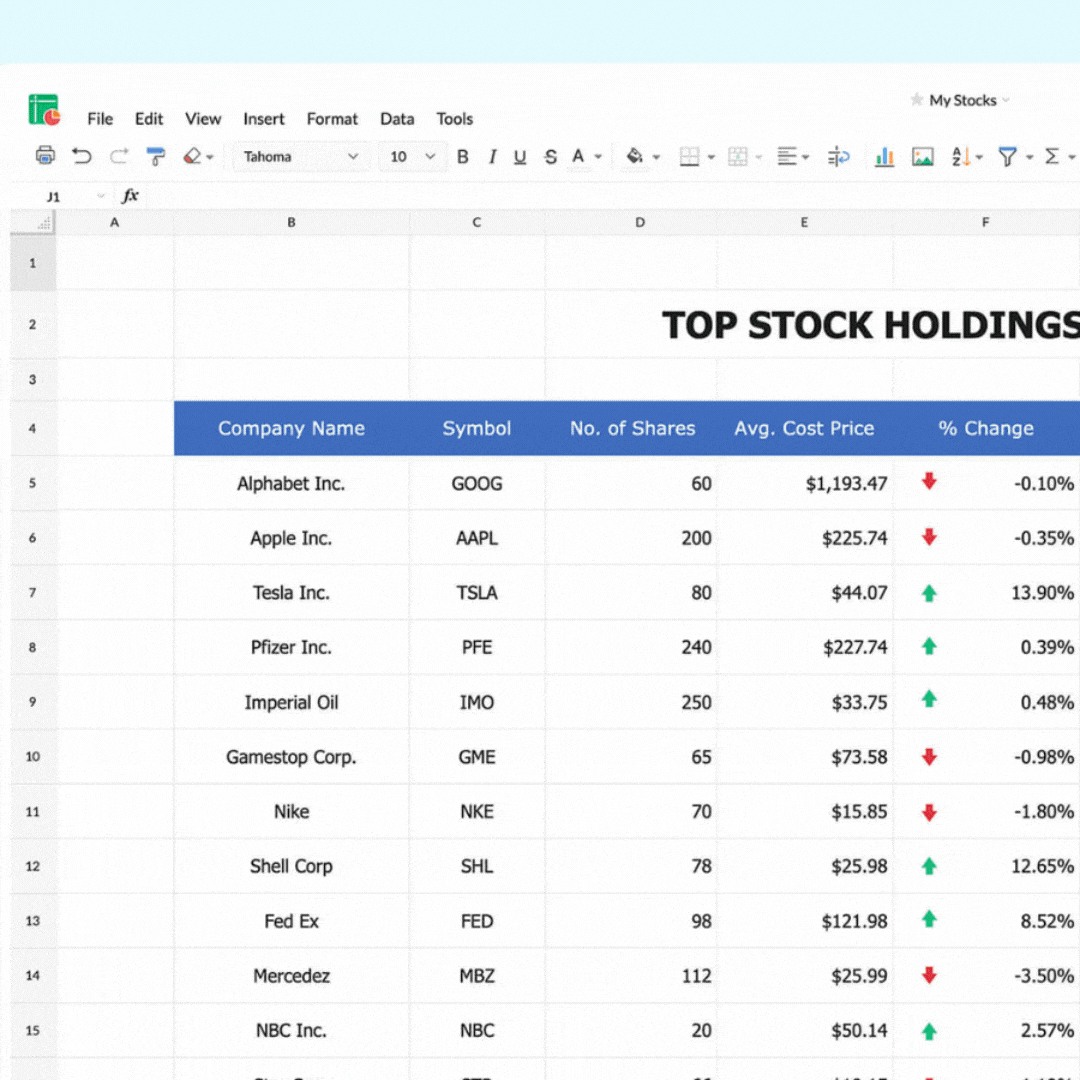Click the Zoho Sheet app logo
This screenshot has height=1080, width=1080.
(x=44, y=110)
